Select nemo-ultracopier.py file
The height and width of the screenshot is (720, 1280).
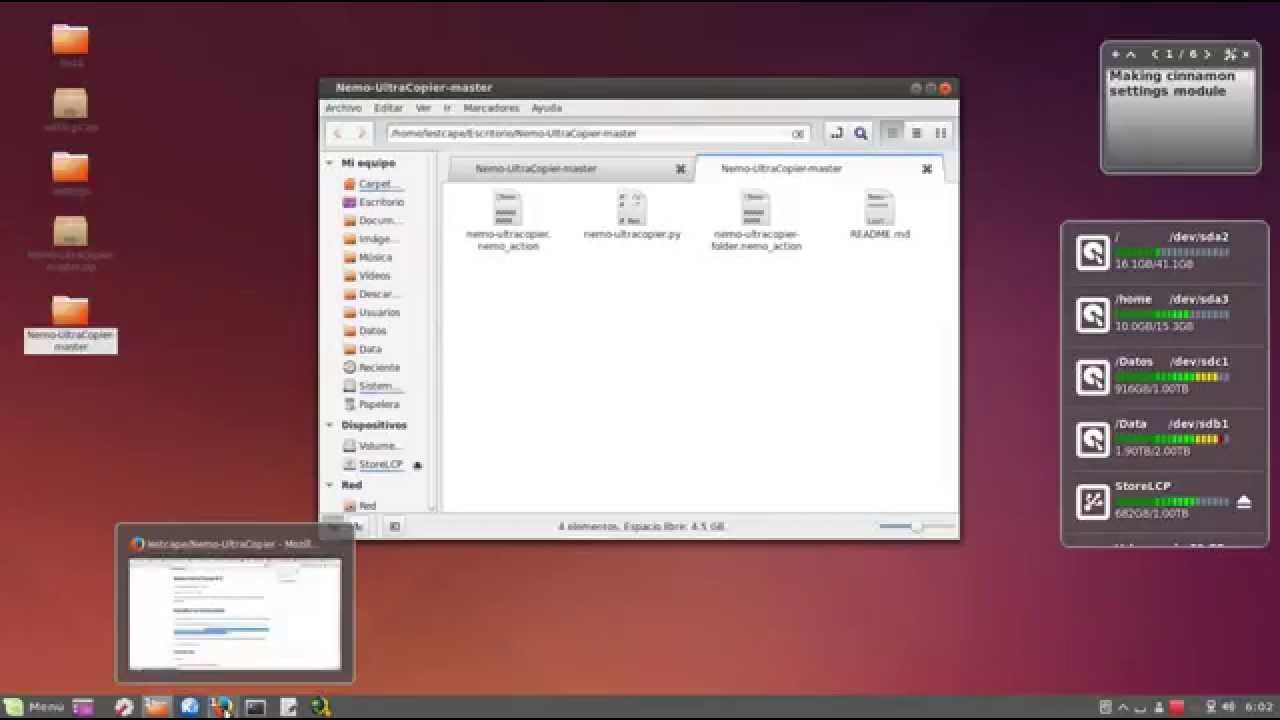coord(632,216)
